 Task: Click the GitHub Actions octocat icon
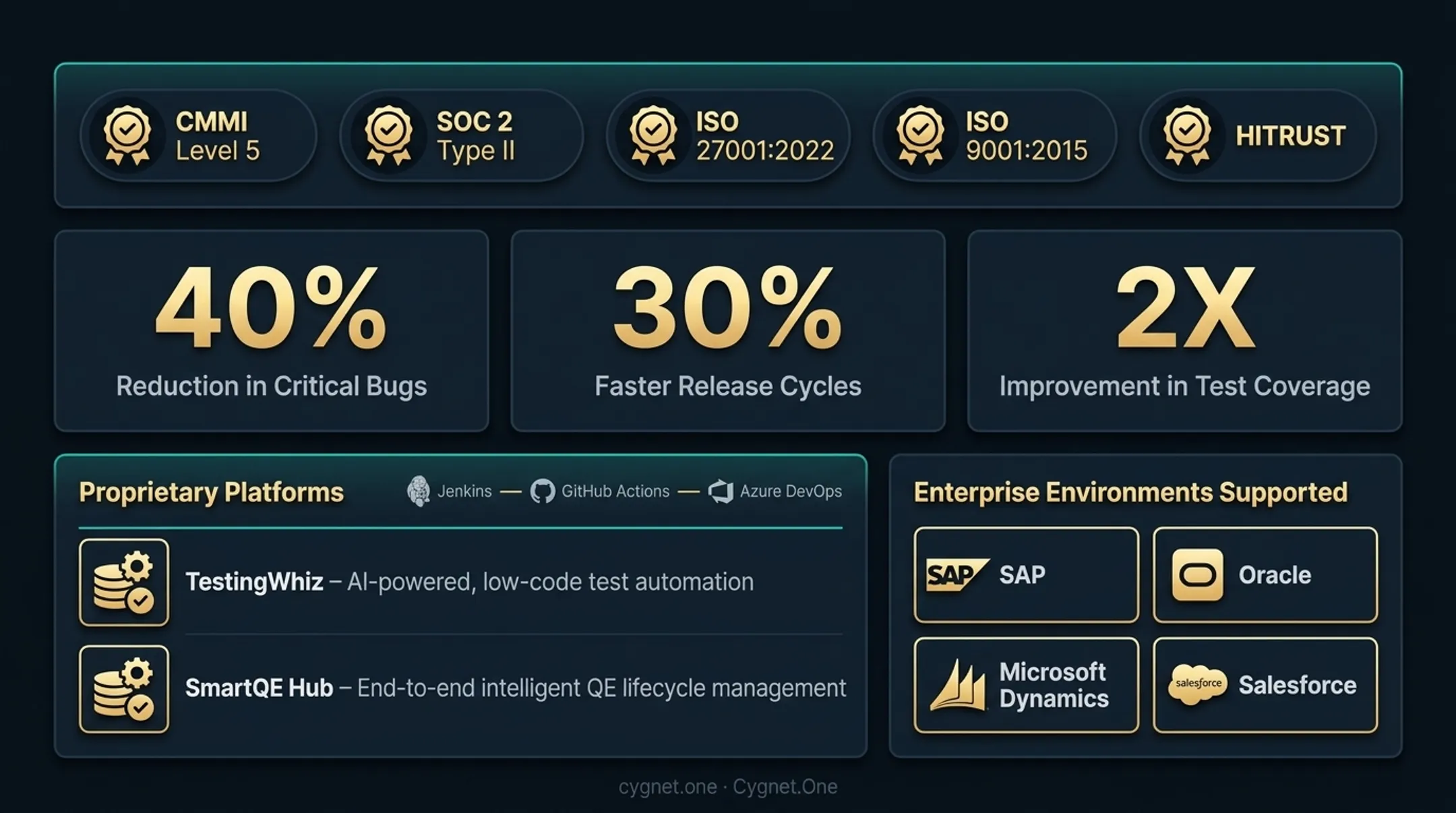click(543, 491)
